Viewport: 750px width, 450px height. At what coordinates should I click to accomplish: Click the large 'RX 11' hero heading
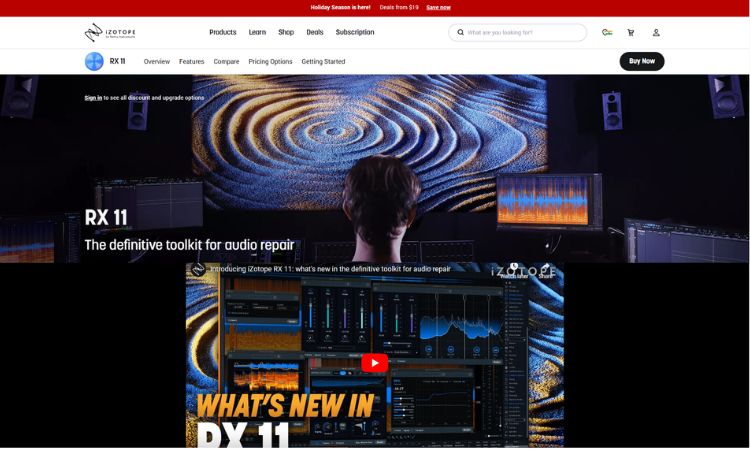pos(106,218)
